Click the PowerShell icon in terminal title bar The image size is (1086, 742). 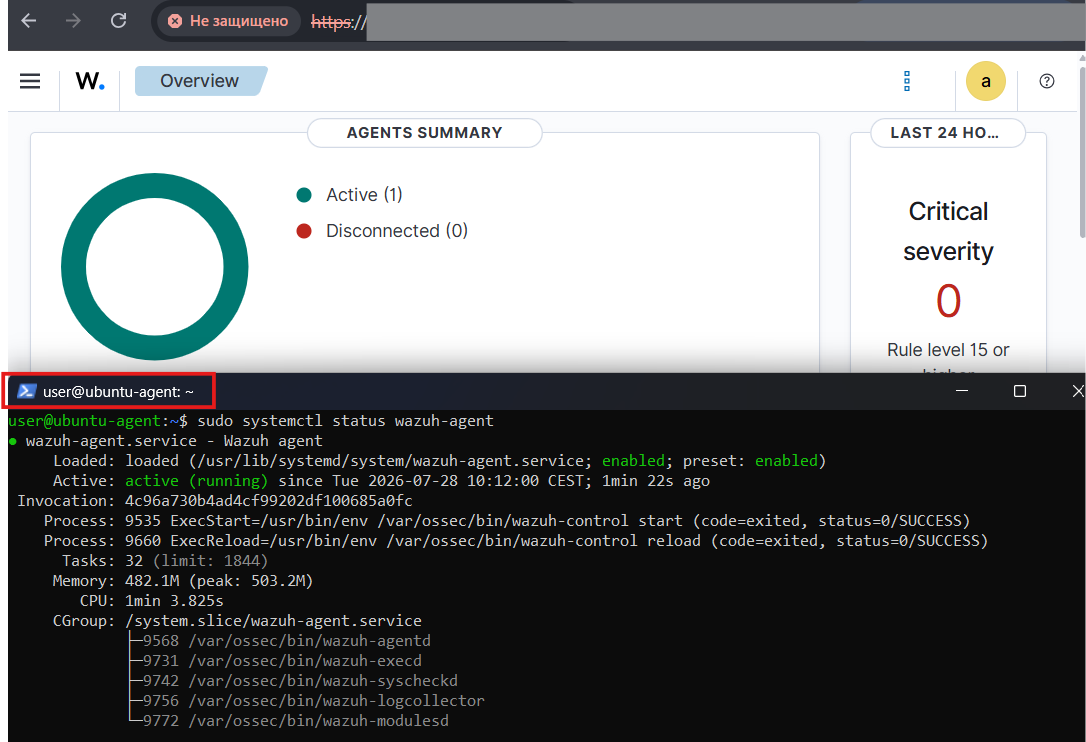pos(27,391)
